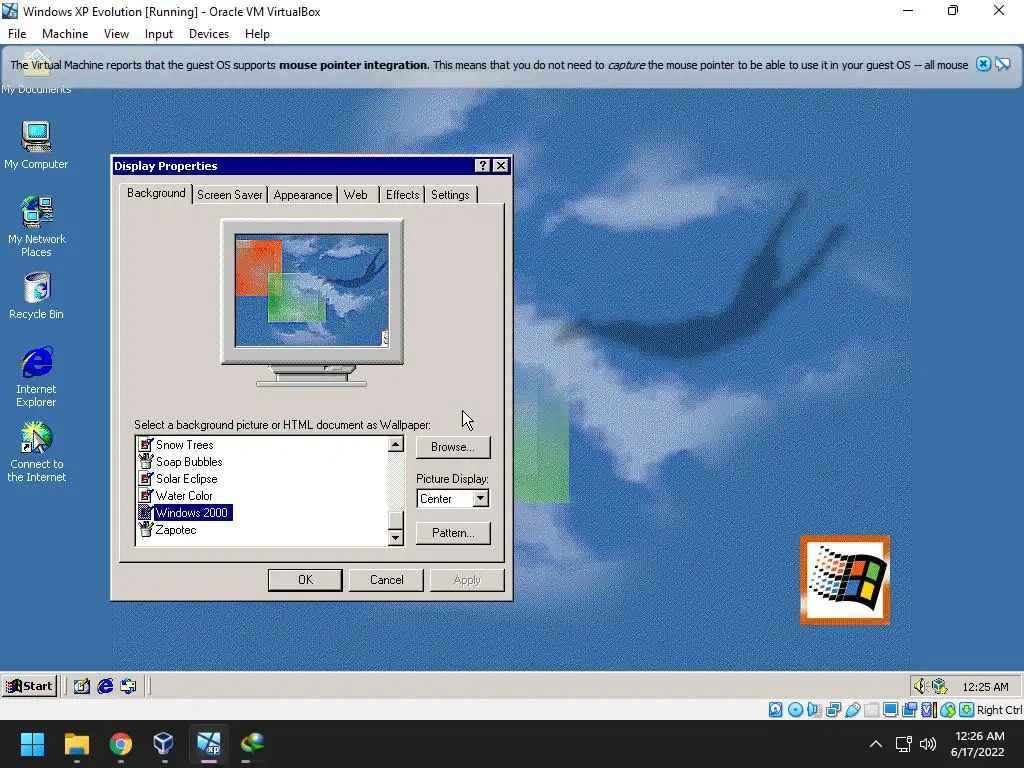Confirm with the OK button
This screenshot has width=1024, height=768.
coord(305,580)
